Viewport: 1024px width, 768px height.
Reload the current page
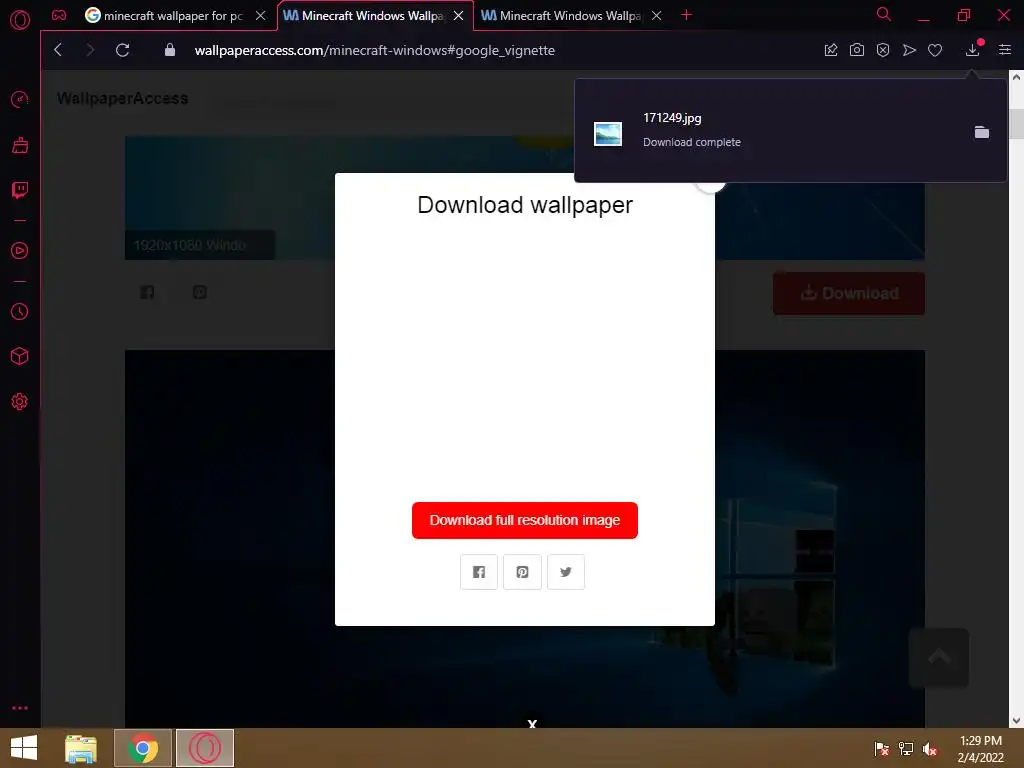(x=122, y=50)
